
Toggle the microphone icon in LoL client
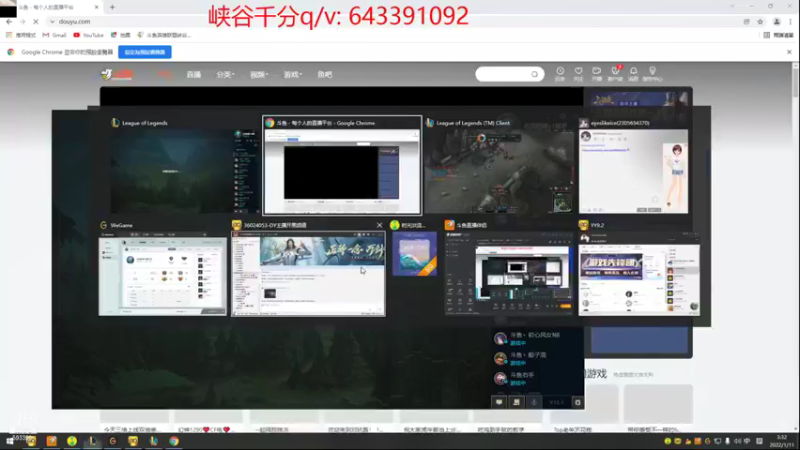[x=534, y=402]
